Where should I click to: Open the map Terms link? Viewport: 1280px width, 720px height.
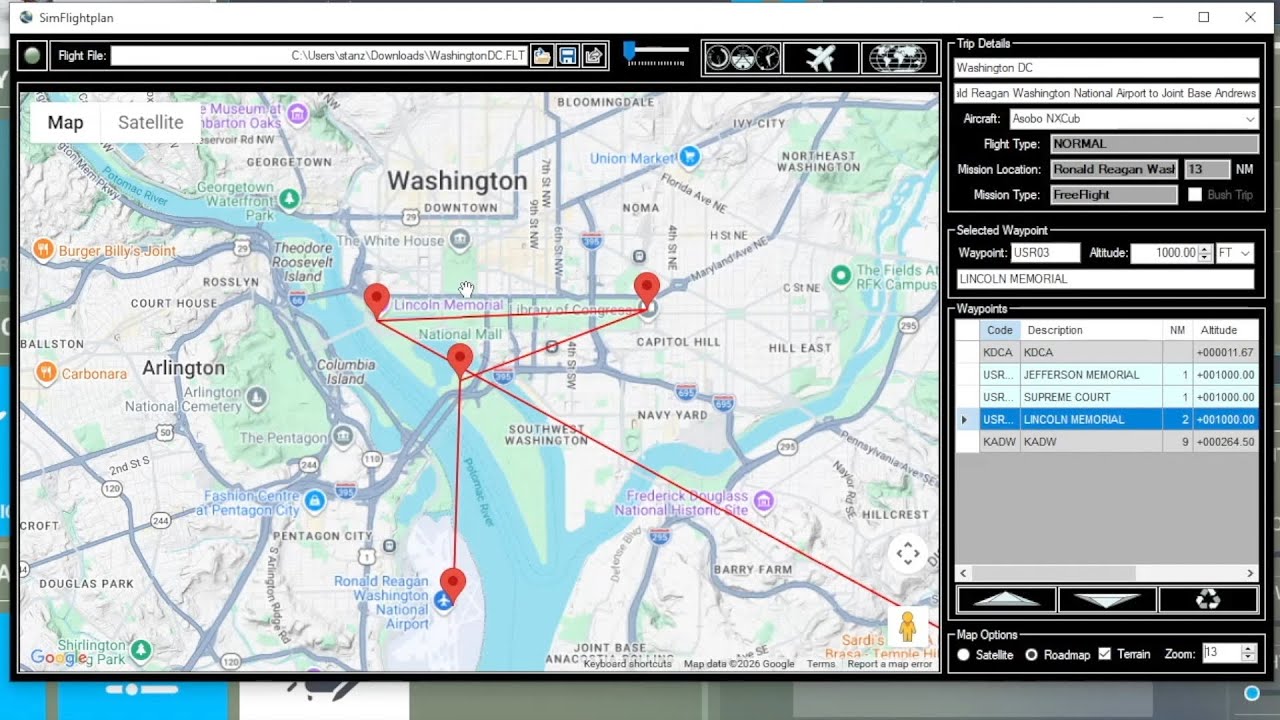coord(821,664)
